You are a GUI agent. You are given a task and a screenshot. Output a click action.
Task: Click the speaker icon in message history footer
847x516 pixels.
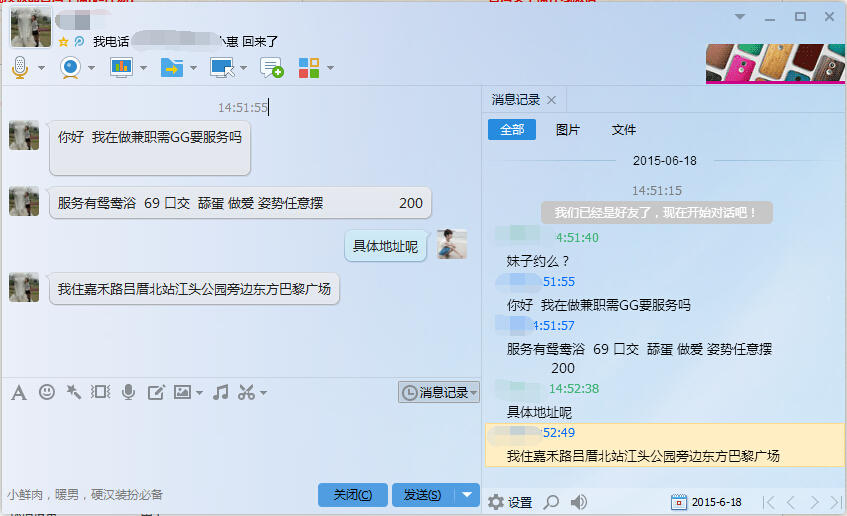[578, 502]
